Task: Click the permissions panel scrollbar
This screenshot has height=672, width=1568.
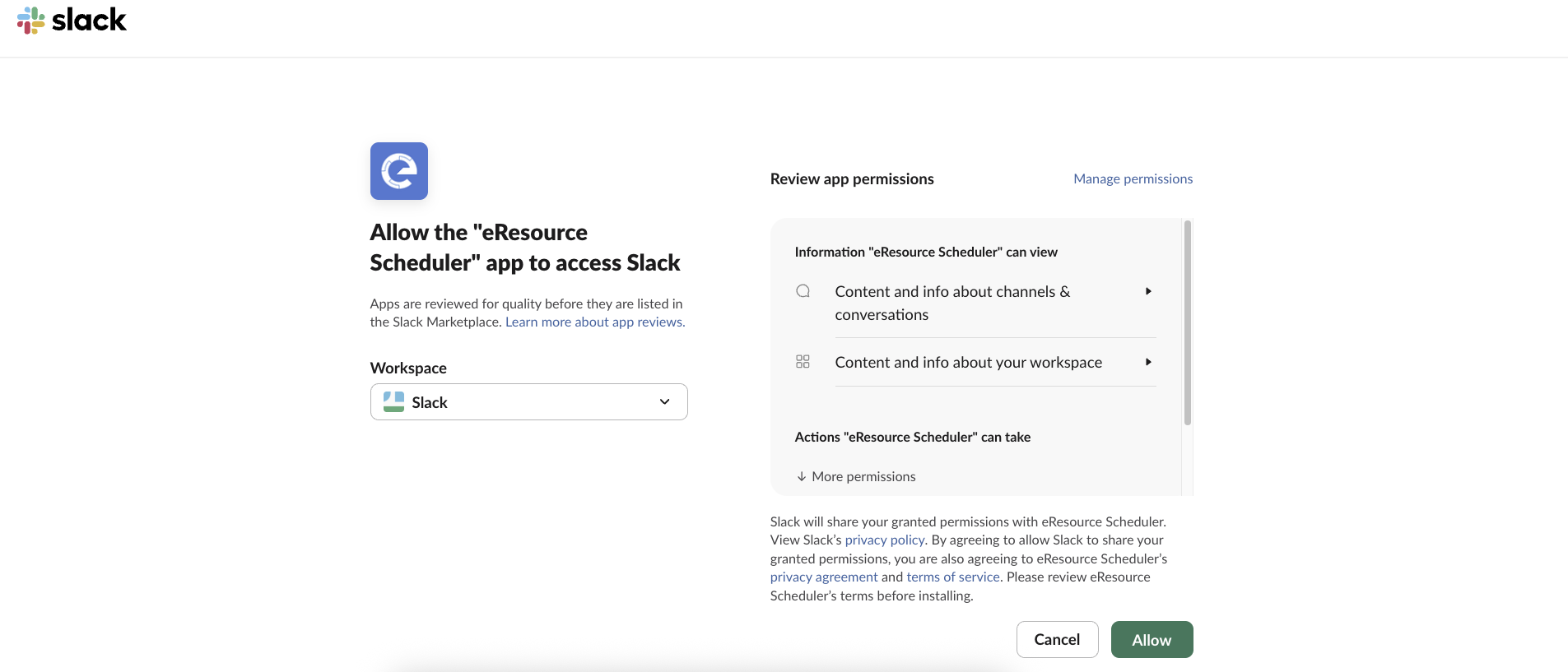Action: pos(1188,322)
